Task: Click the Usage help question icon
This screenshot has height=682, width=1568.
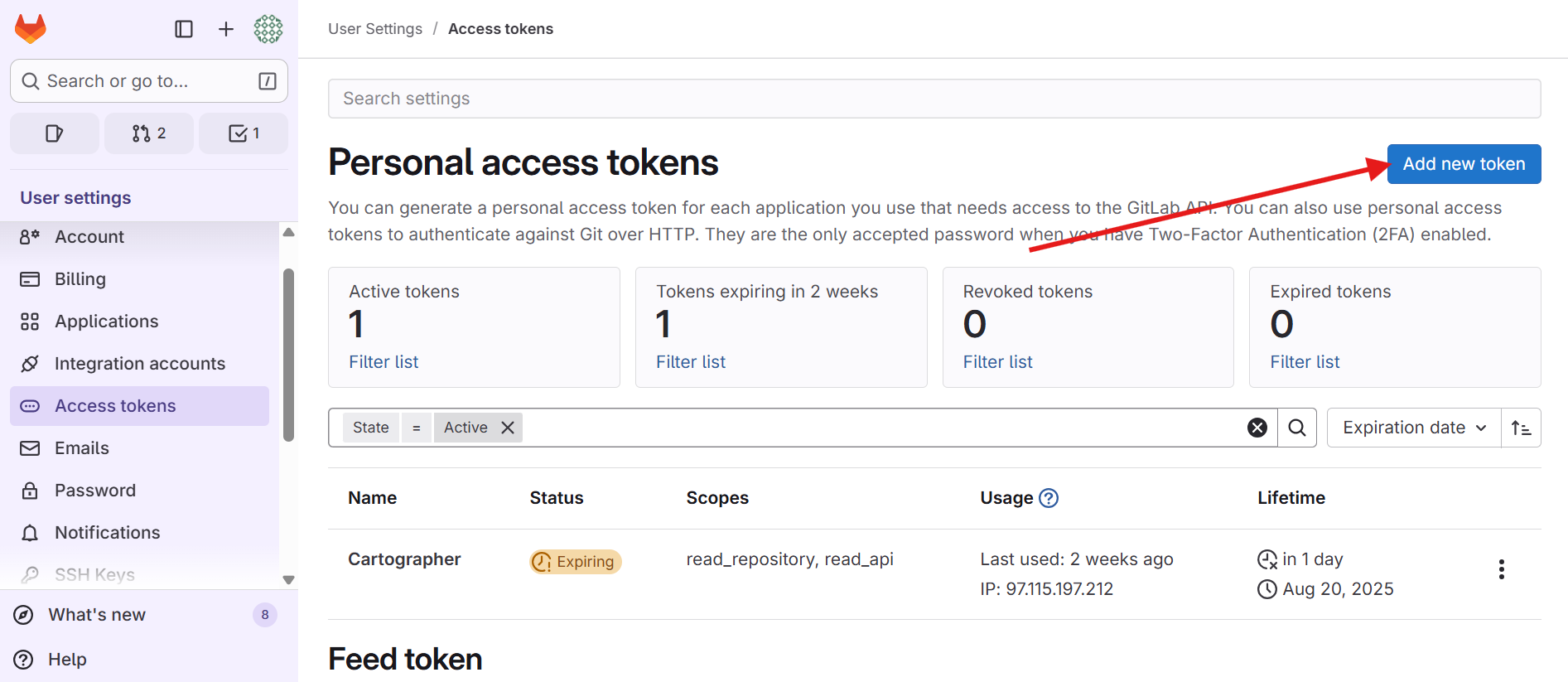Action: (x=1049, y=498)
